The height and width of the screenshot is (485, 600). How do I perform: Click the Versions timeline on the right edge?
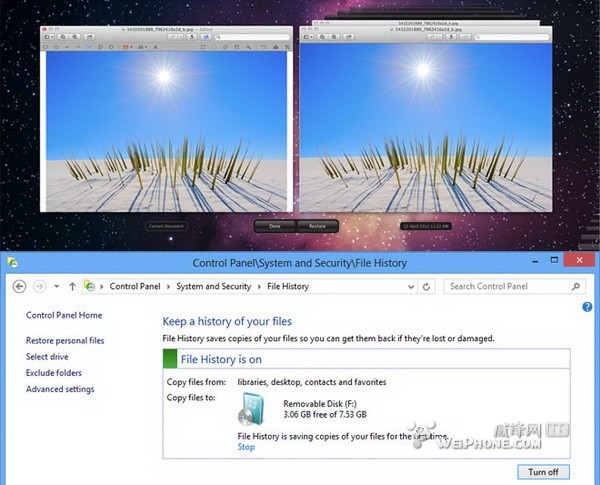pos(589,234)
